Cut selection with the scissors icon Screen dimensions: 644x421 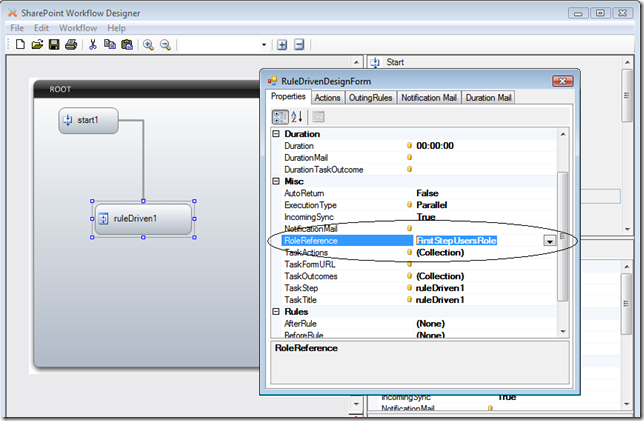(93, 44)
